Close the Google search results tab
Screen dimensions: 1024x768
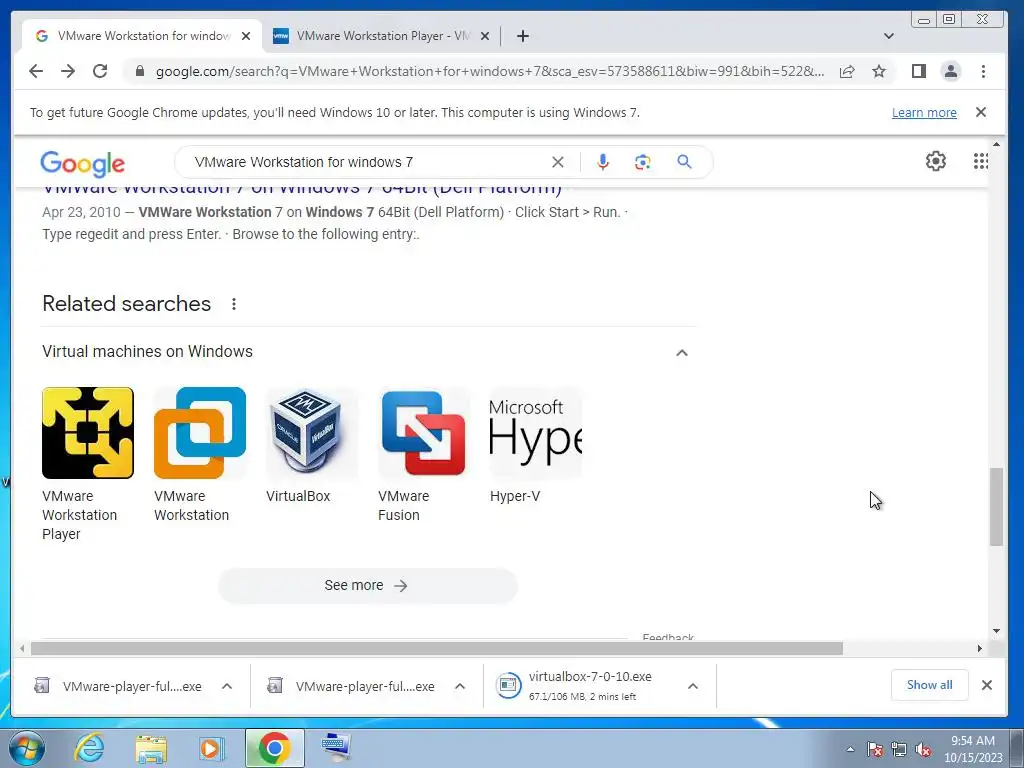pyautogui.click(x=246, y=36)
